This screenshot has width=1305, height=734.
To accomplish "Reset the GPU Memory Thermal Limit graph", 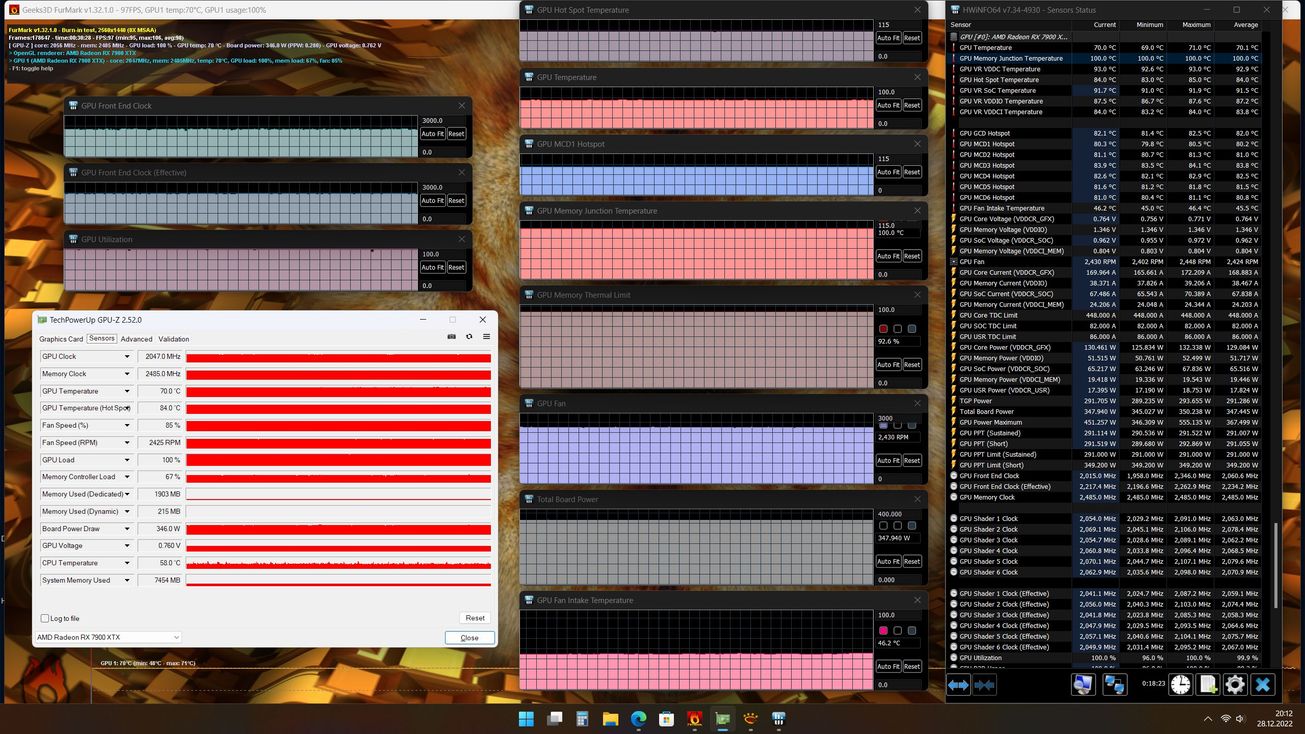I will [912, 365].
